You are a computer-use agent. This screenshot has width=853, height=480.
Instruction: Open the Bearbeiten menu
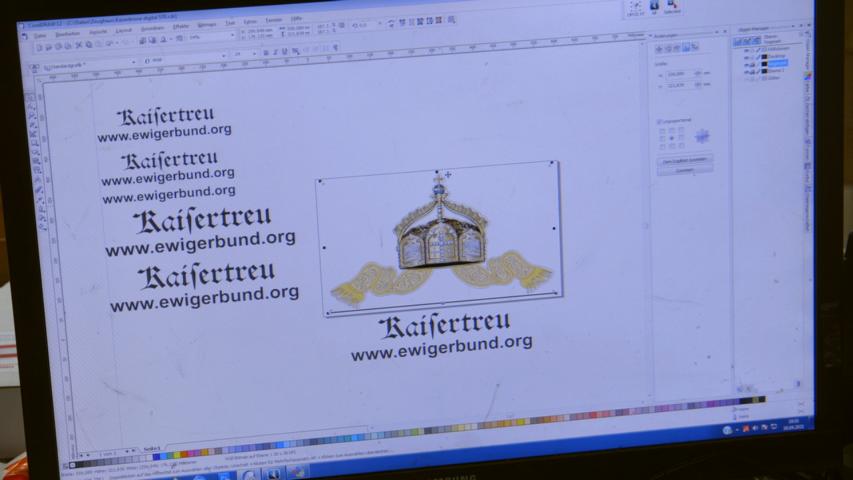tap(67, 34)
